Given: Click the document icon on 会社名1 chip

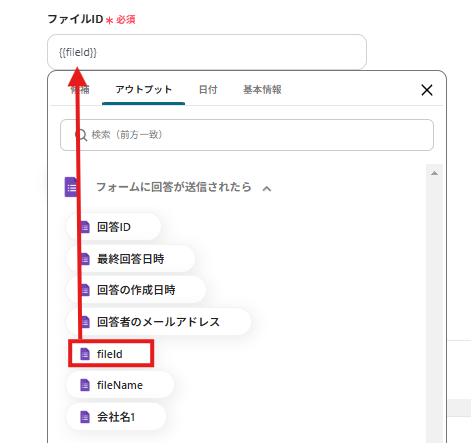Looking at the screenshot, I should pyautogui.click(x=85, y=417).
